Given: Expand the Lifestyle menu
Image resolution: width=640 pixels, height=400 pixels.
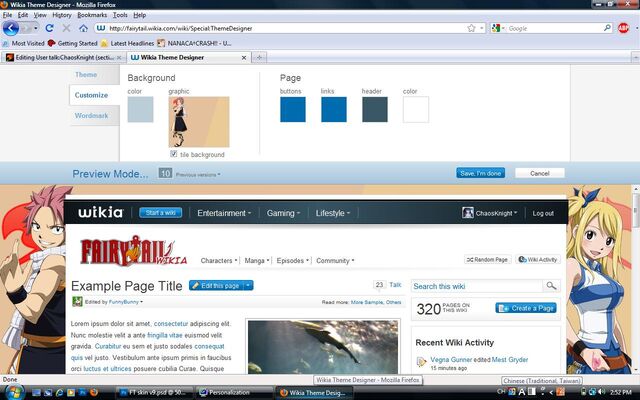Looking at the screenshot, I should point(333,213).
